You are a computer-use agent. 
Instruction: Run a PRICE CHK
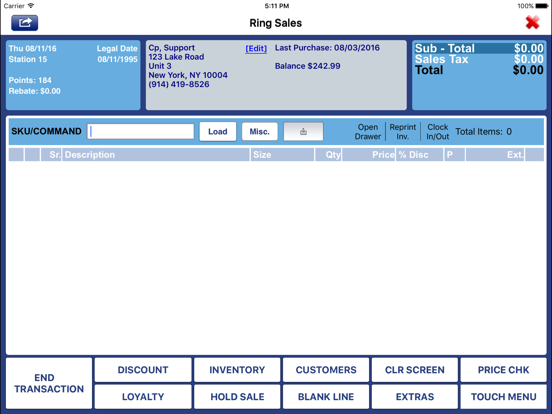503,370
